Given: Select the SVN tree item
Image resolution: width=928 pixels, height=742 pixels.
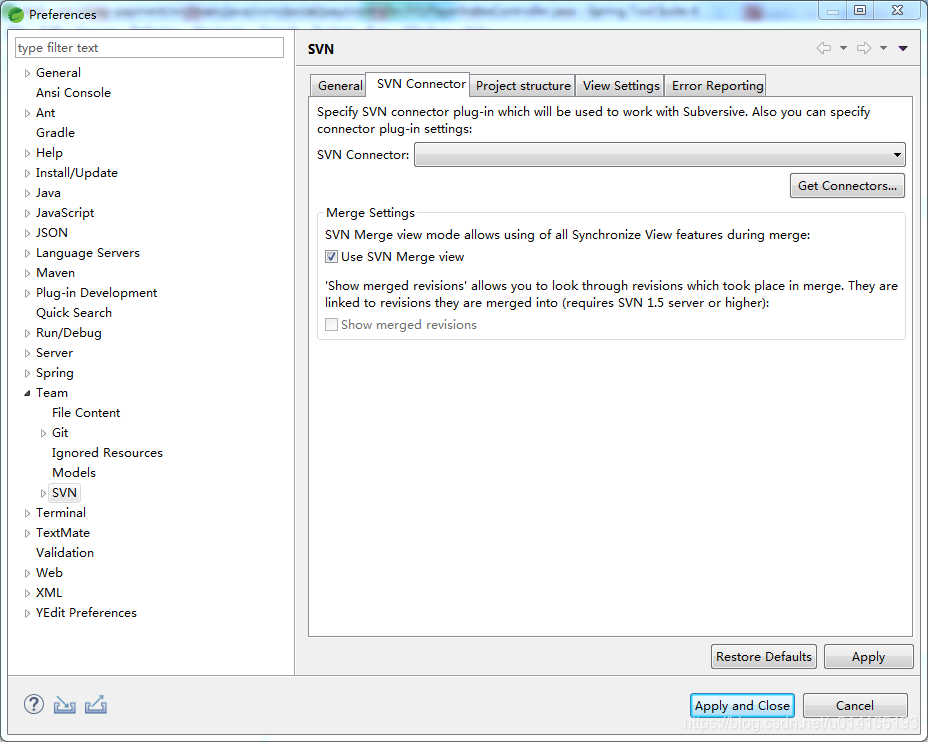Looking at the screenshot, I should [x=65, y=493].
